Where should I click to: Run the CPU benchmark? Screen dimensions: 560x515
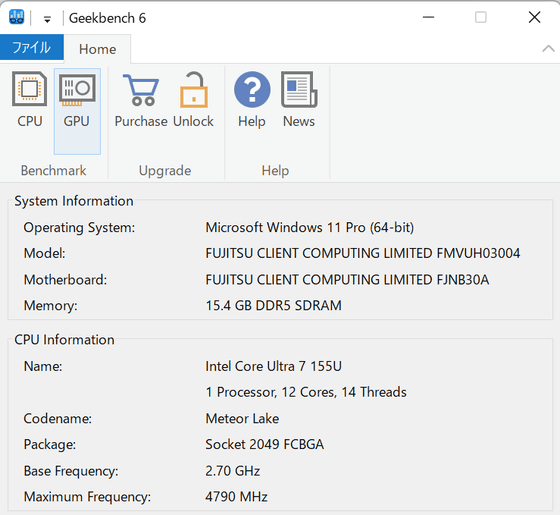(30, 100)
